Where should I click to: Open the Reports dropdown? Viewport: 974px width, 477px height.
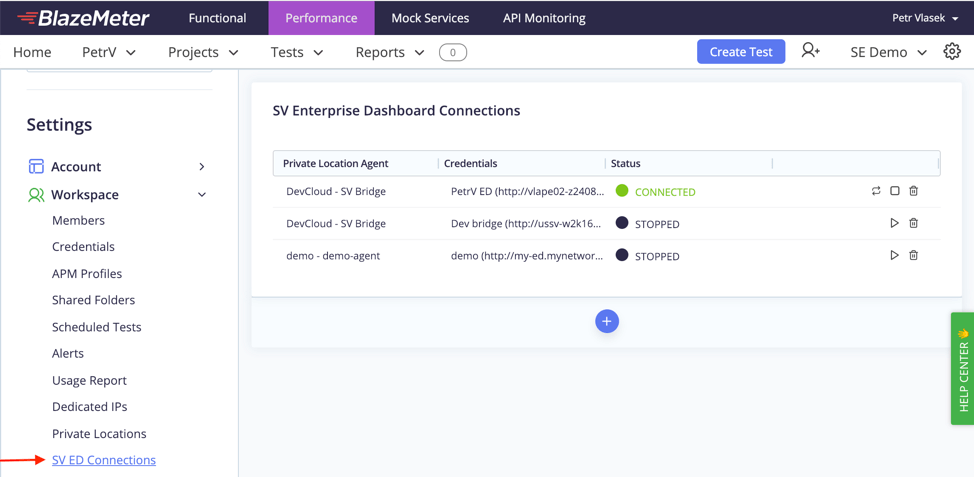point(389,52)
